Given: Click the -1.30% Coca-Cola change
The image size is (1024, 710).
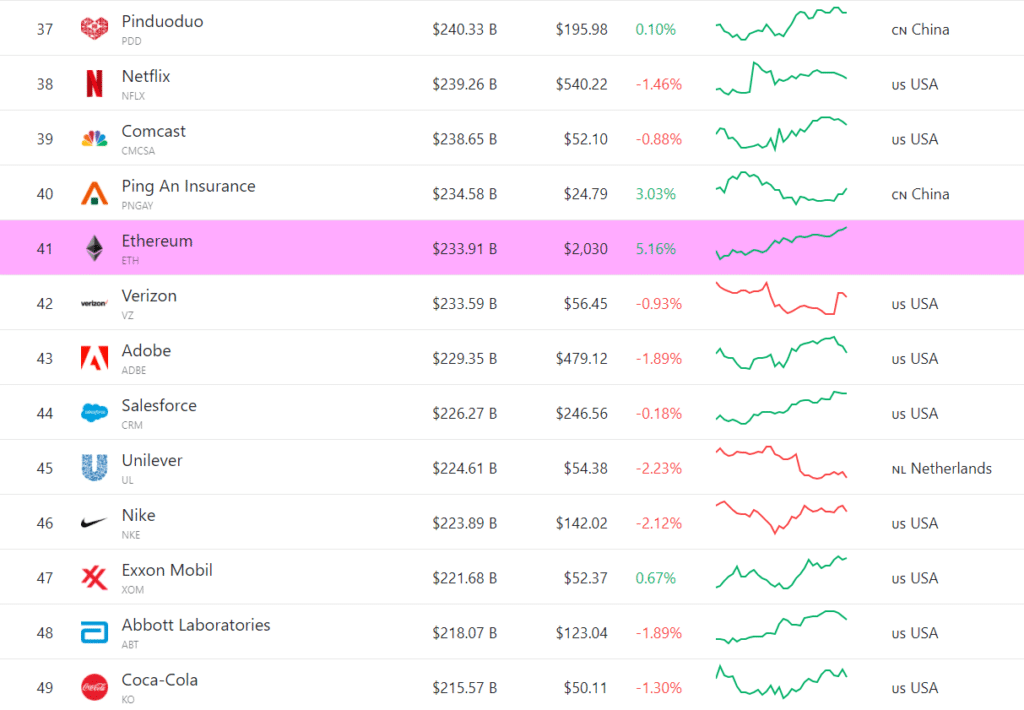Looking at the screenshot, I should [659, 688].
